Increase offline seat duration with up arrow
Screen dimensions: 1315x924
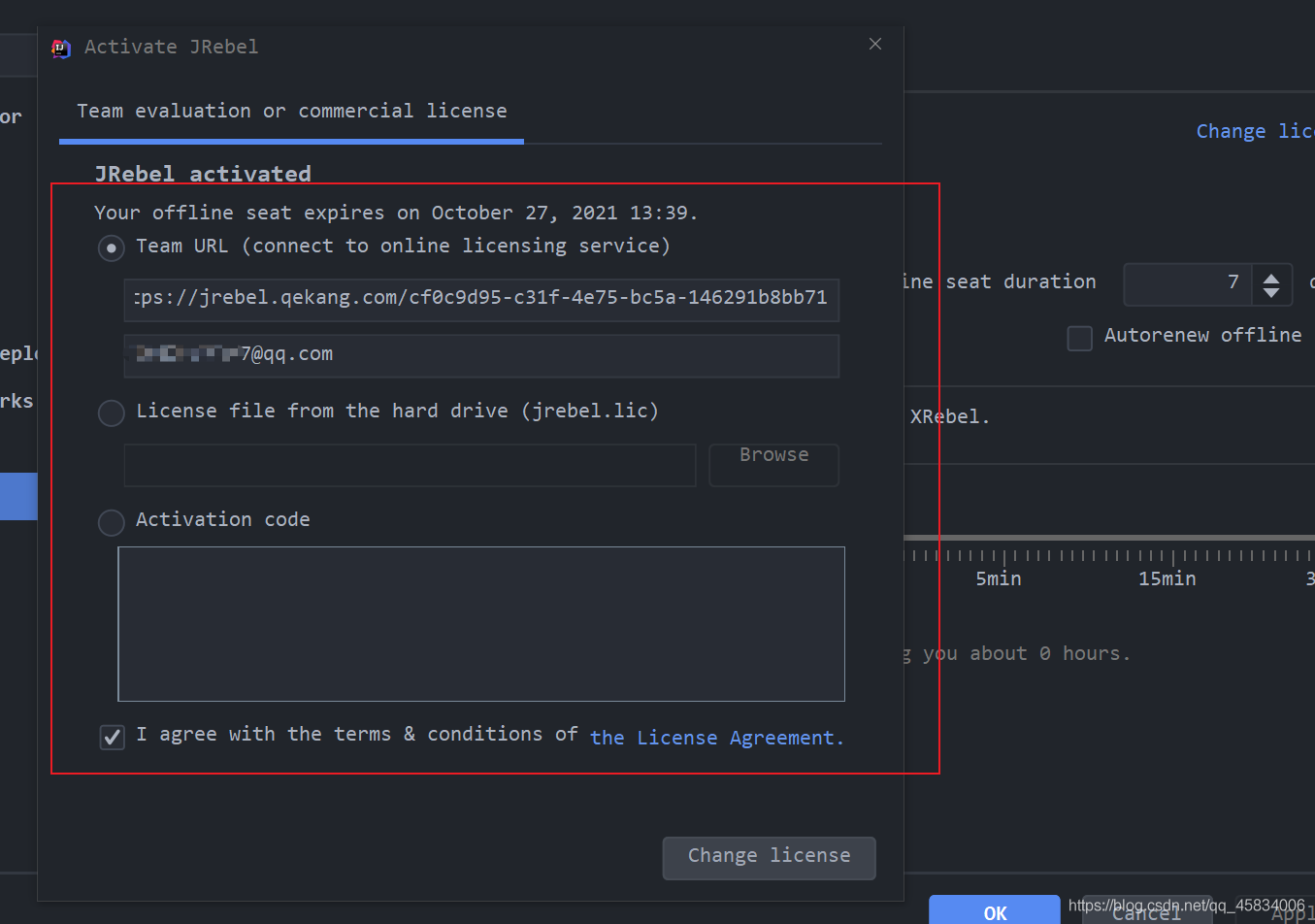tap(1271, 277)
